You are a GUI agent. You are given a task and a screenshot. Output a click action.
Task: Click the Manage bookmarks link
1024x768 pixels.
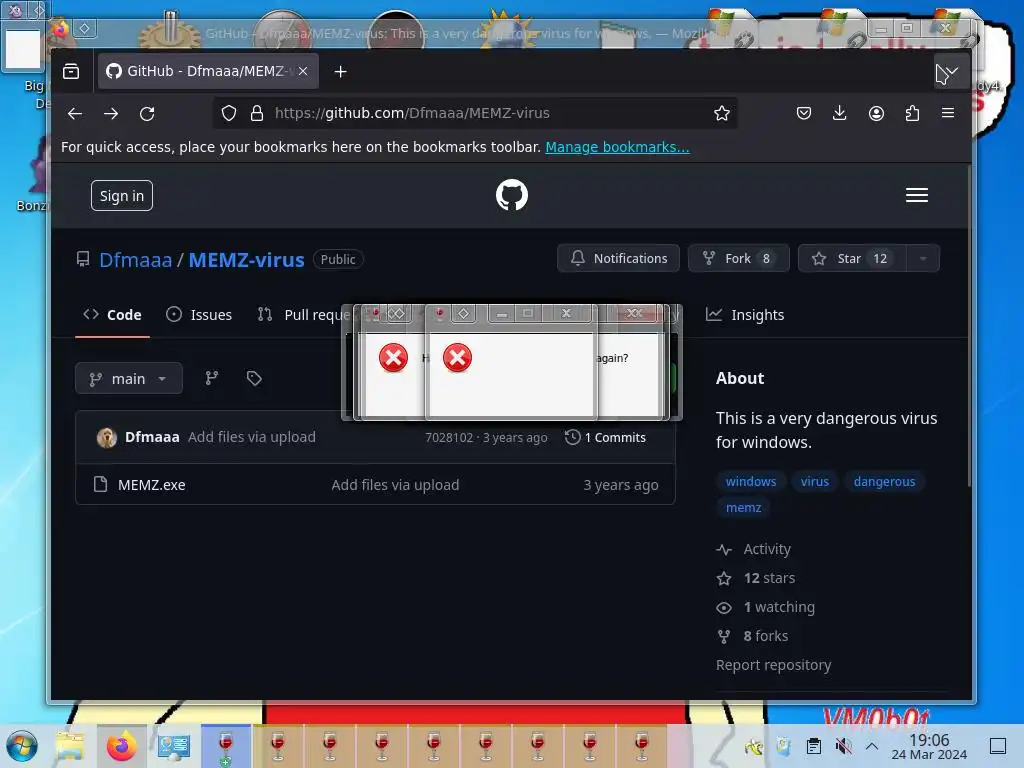click(x=617, y=147)
